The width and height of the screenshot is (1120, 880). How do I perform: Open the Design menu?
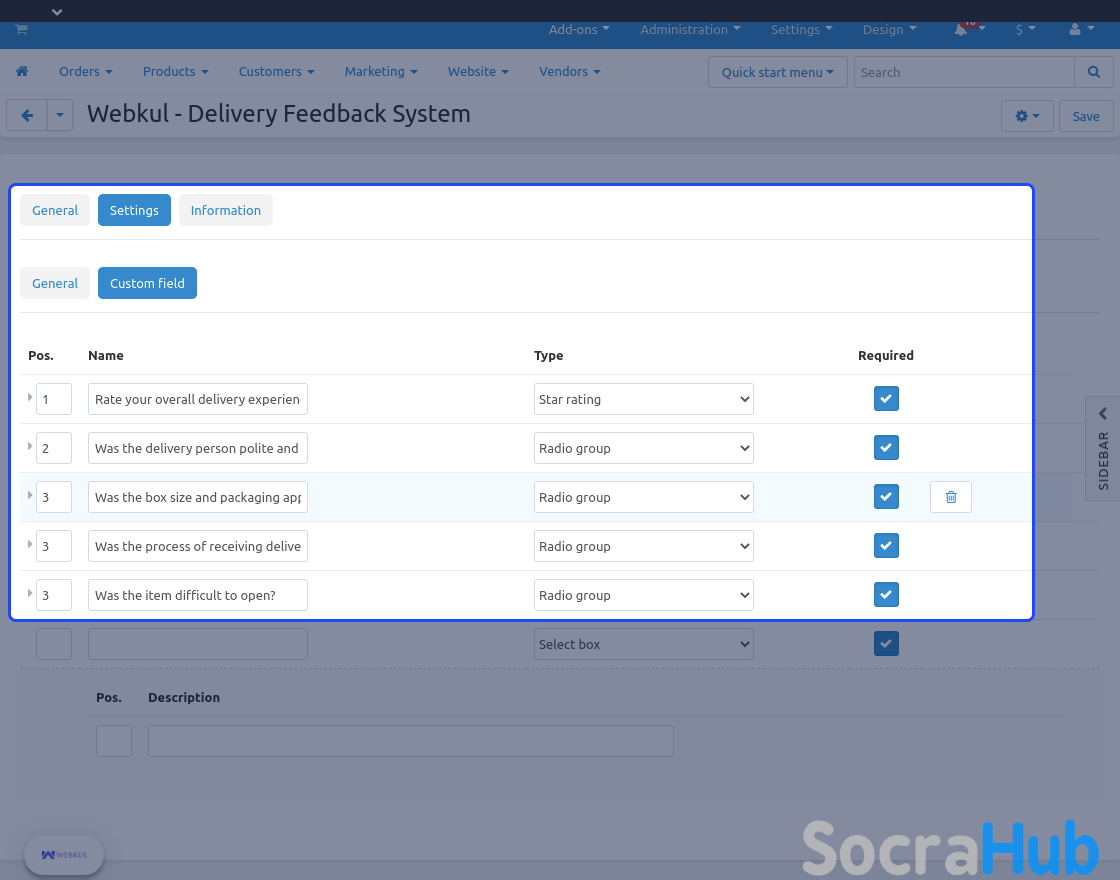tap(889, 29)
